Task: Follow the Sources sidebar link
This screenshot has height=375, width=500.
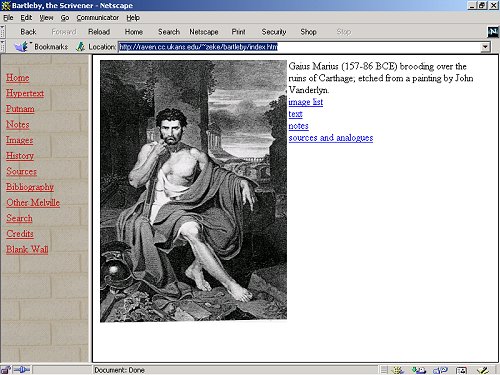Action: (21, 171)
